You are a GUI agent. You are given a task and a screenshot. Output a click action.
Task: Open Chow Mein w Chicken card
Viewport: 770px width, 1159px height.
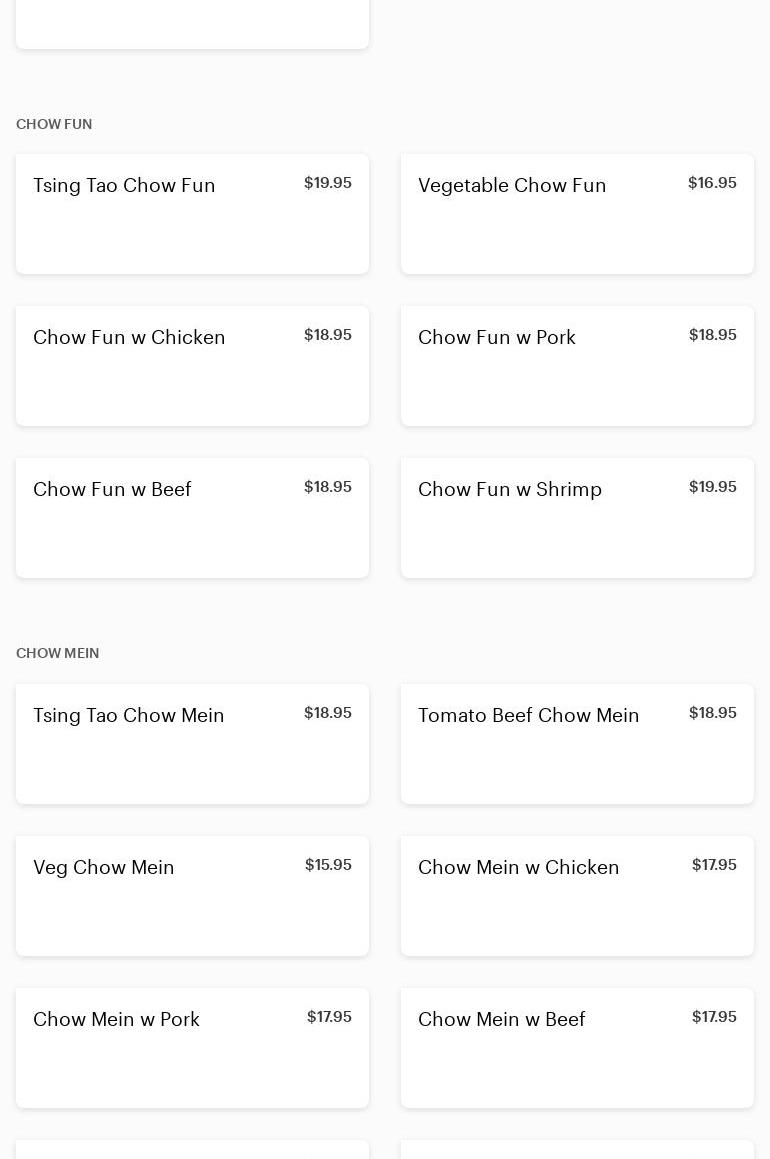click(577, 895)
